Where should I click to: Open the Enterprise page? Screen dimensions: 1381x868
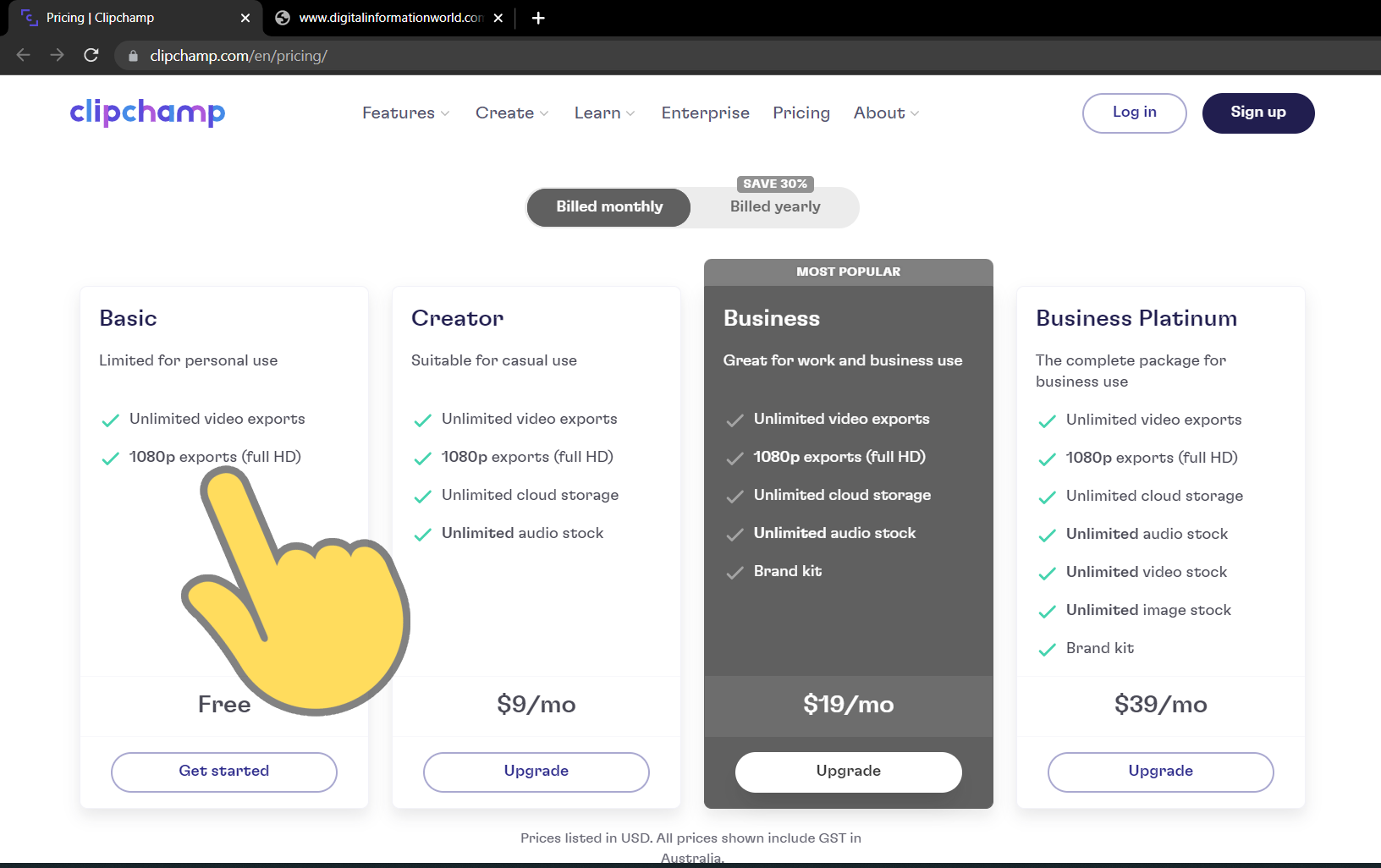click(706, 113)
